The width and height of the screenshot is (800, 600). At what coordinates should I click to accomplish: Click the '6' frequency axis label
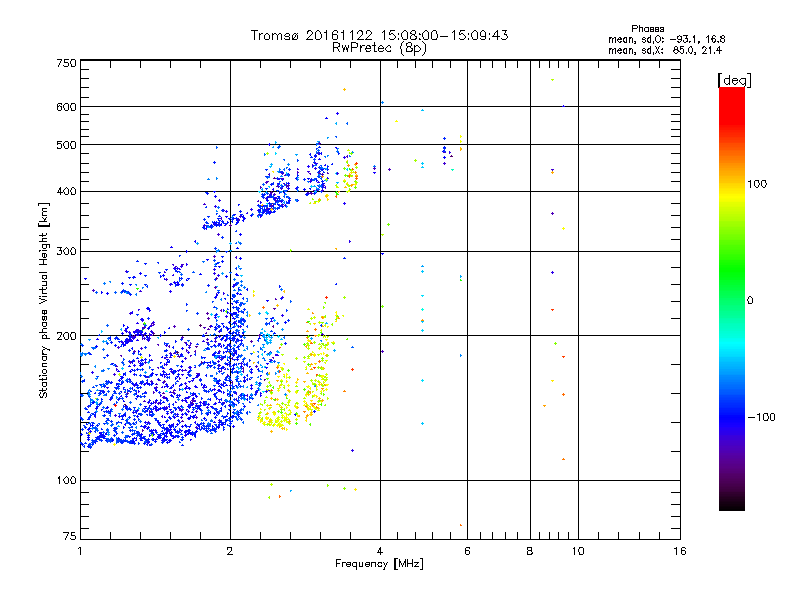(467, 551)
